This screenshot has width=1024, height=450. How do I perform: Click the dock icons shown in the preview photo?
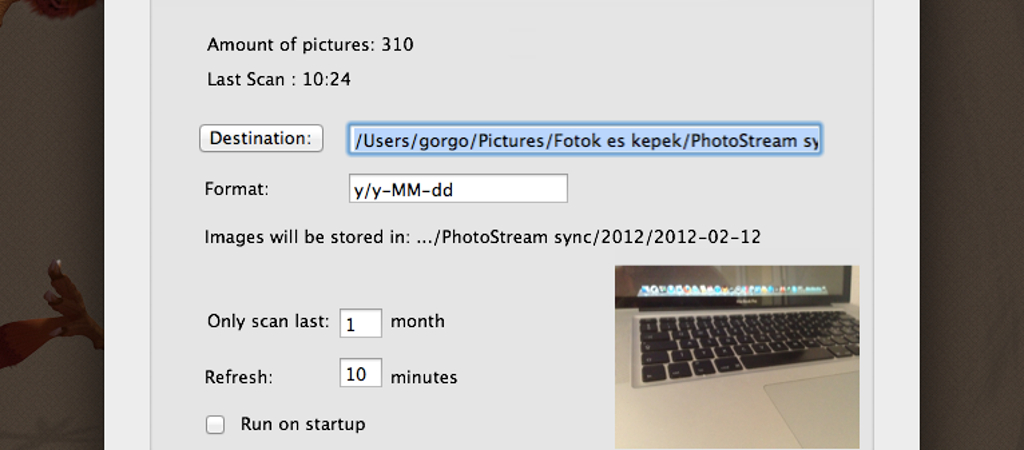point(731,289)
